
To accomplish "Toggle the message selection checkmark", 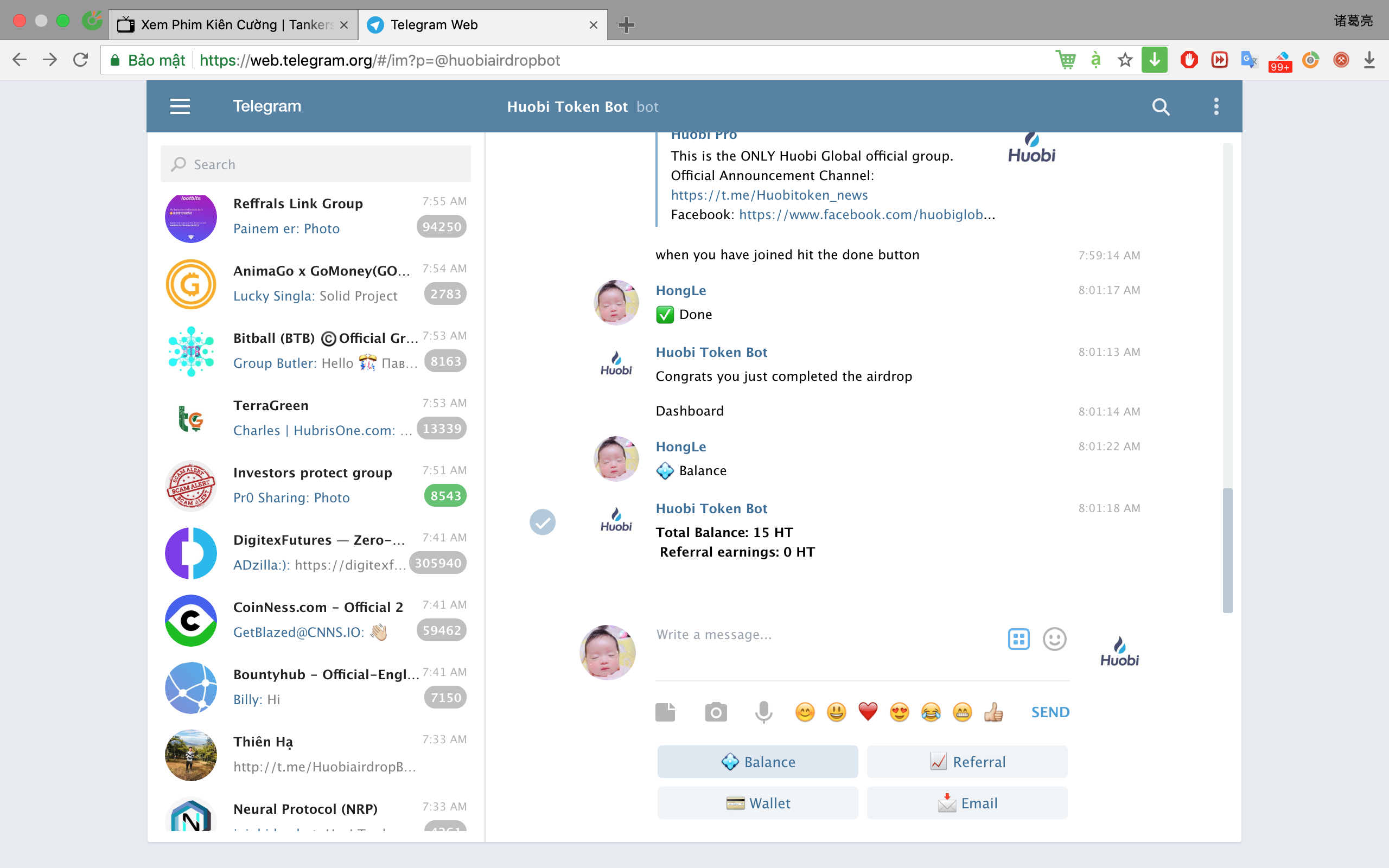I will click(x=542, y=522).
